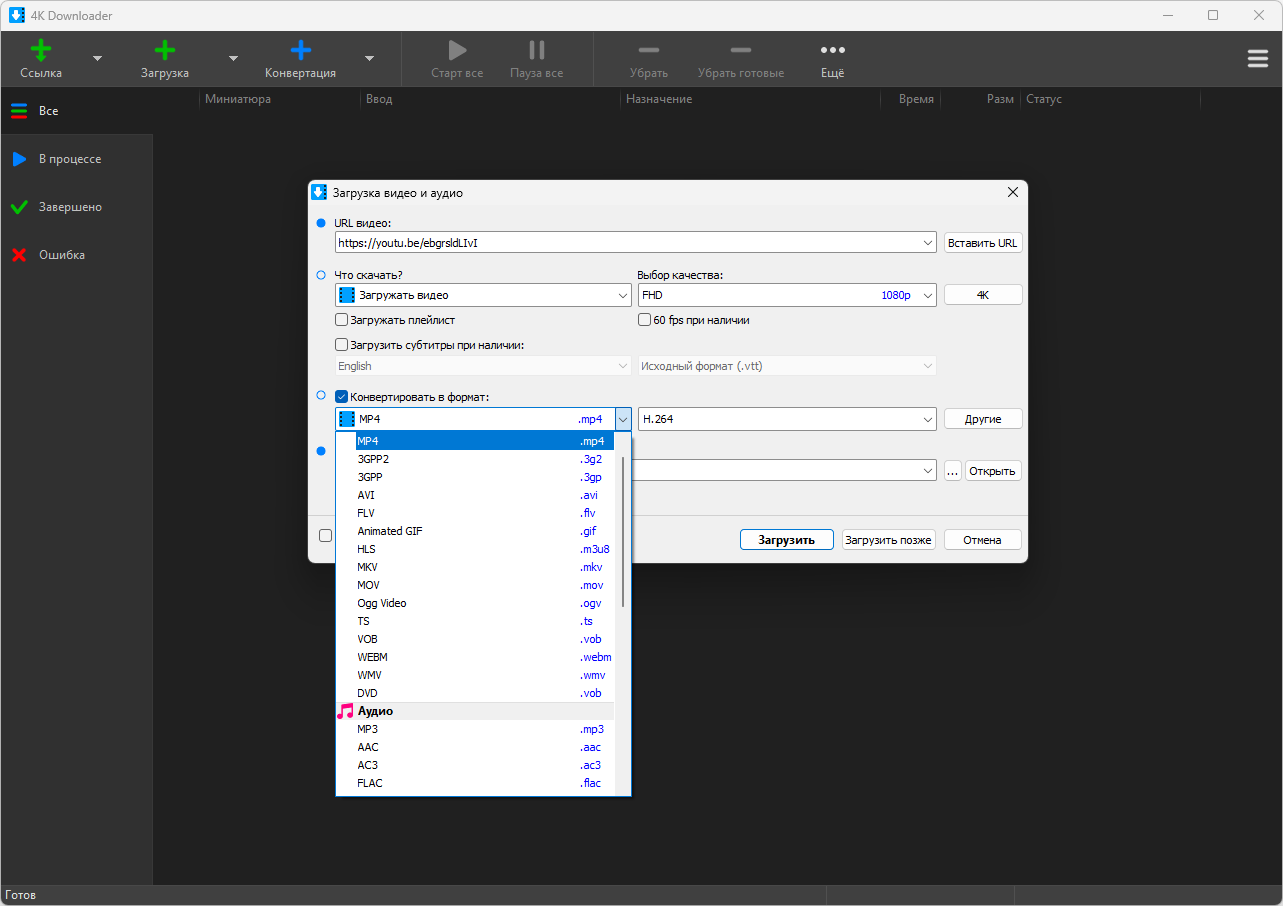1283x906 pixels.
Task: Choose MKV from the format list
Action: pyautogui.click(x=484, y=567)
